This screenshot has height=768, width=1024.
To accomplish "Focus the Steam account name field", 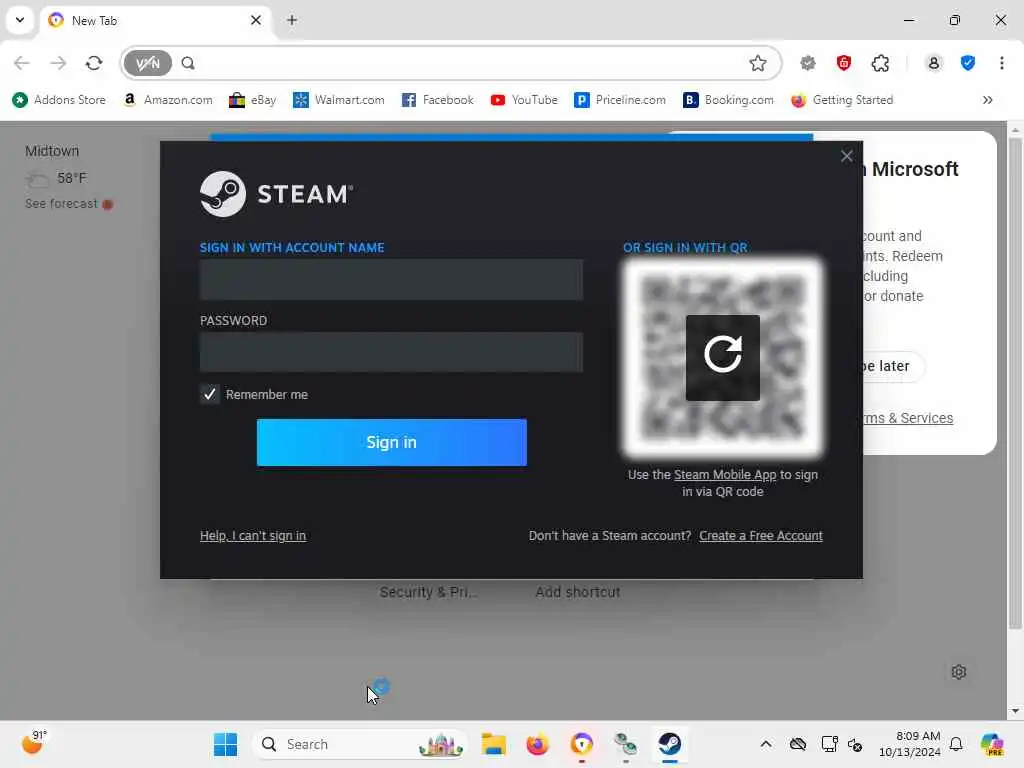I will click(391, 280).
